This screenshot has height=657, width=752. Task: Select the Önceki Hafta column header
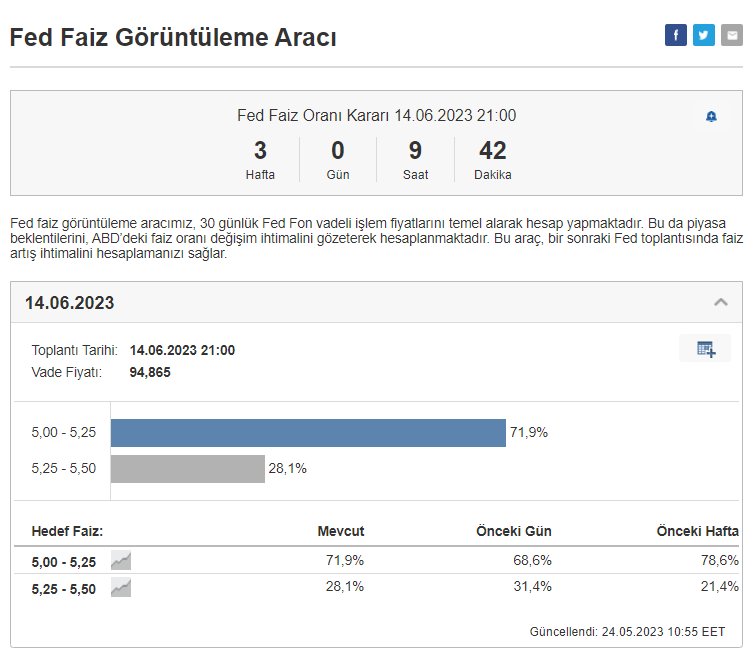tap(697, 531)
